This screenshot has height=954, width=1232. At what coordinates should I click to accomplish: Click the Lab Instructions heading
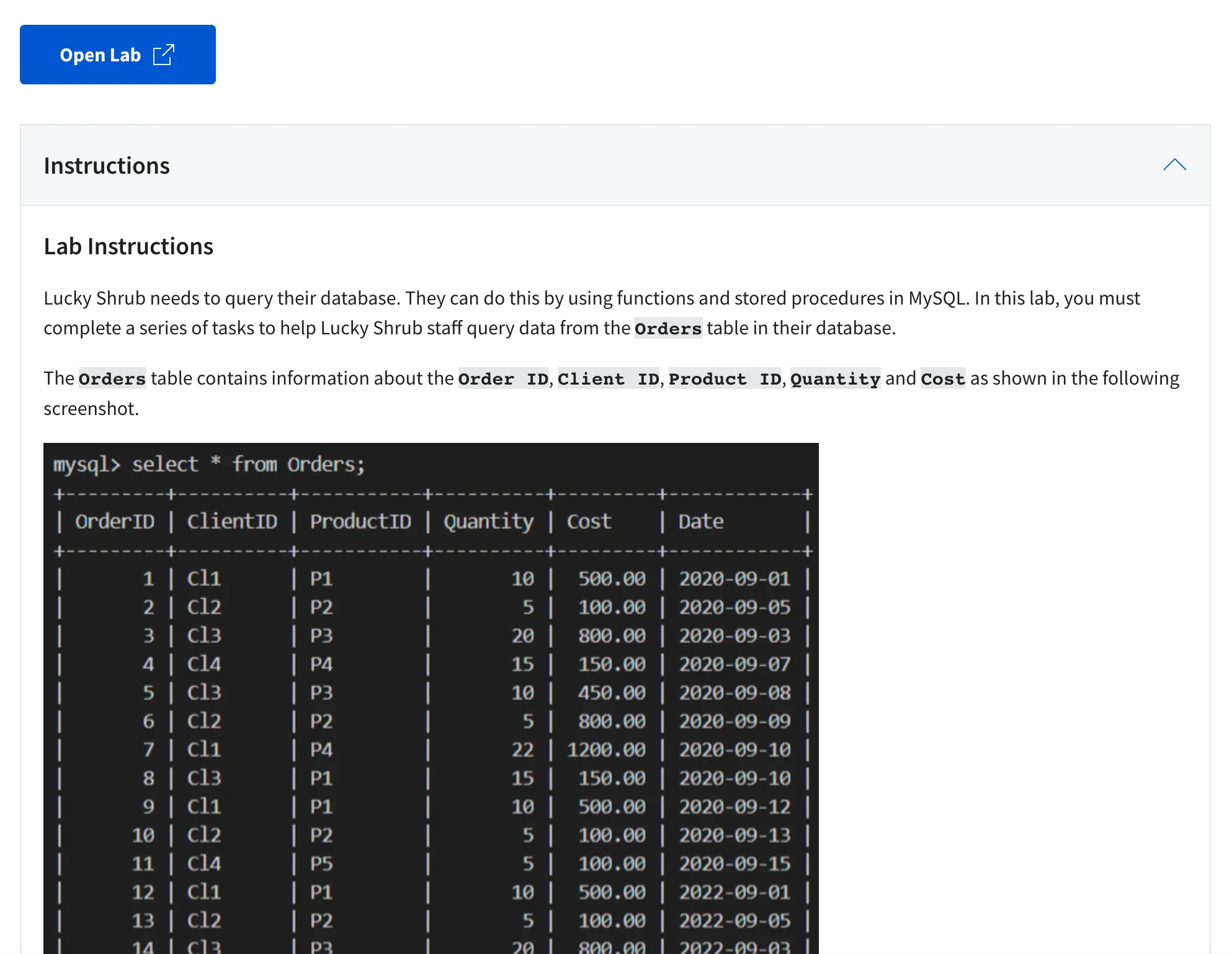pyautogui.click(x=128, y=246)
